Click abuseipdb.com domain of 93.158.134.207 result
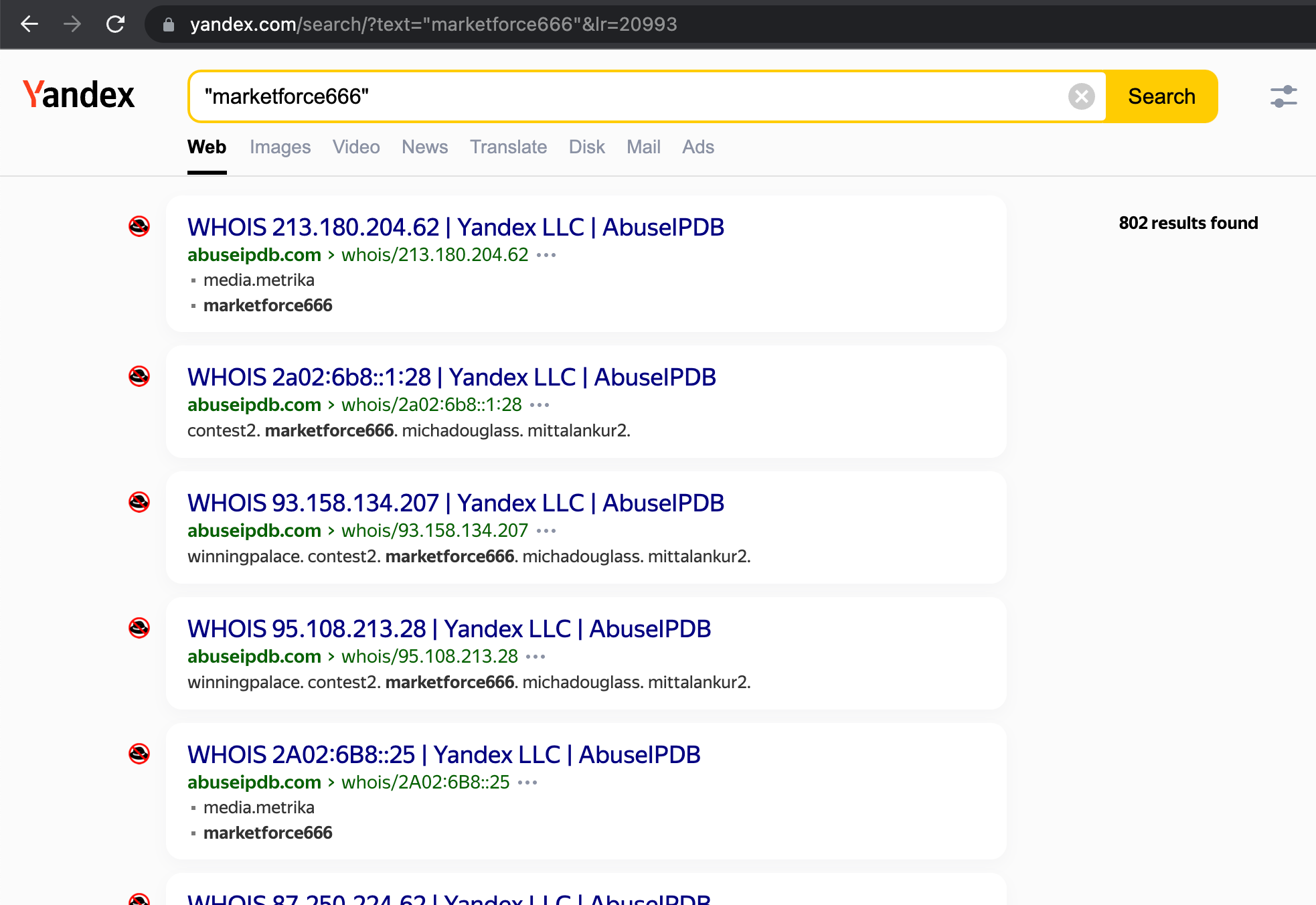1316x905 pixels. [254, 531]
